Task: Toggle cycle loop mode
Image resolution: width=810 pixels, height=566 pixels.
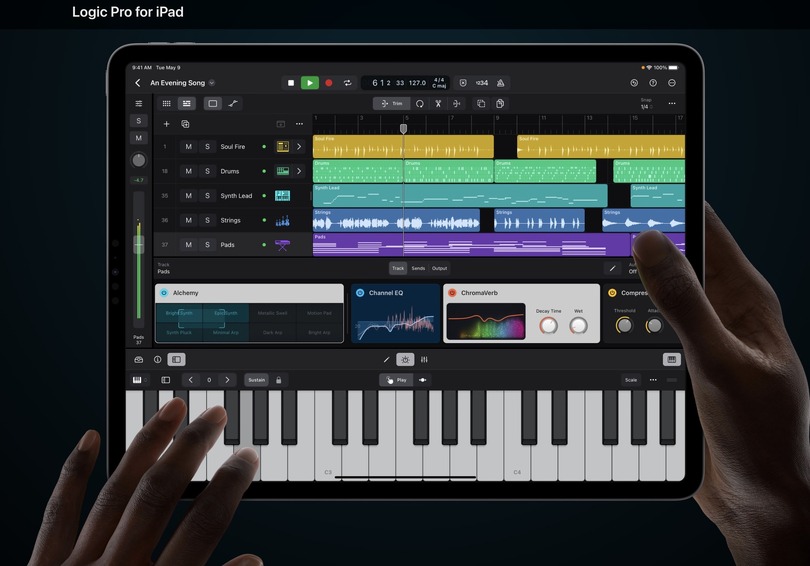Action: 348,83
